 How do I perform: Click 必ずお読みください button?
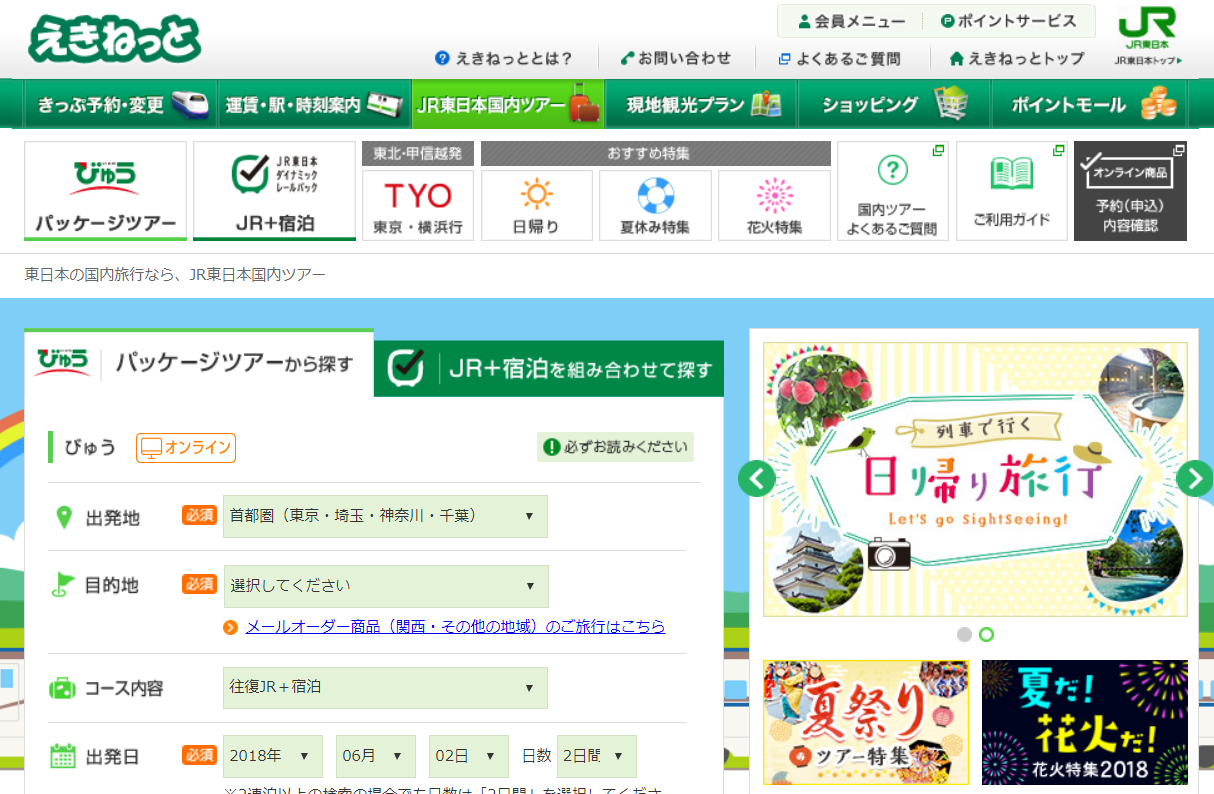pos(615,447)
